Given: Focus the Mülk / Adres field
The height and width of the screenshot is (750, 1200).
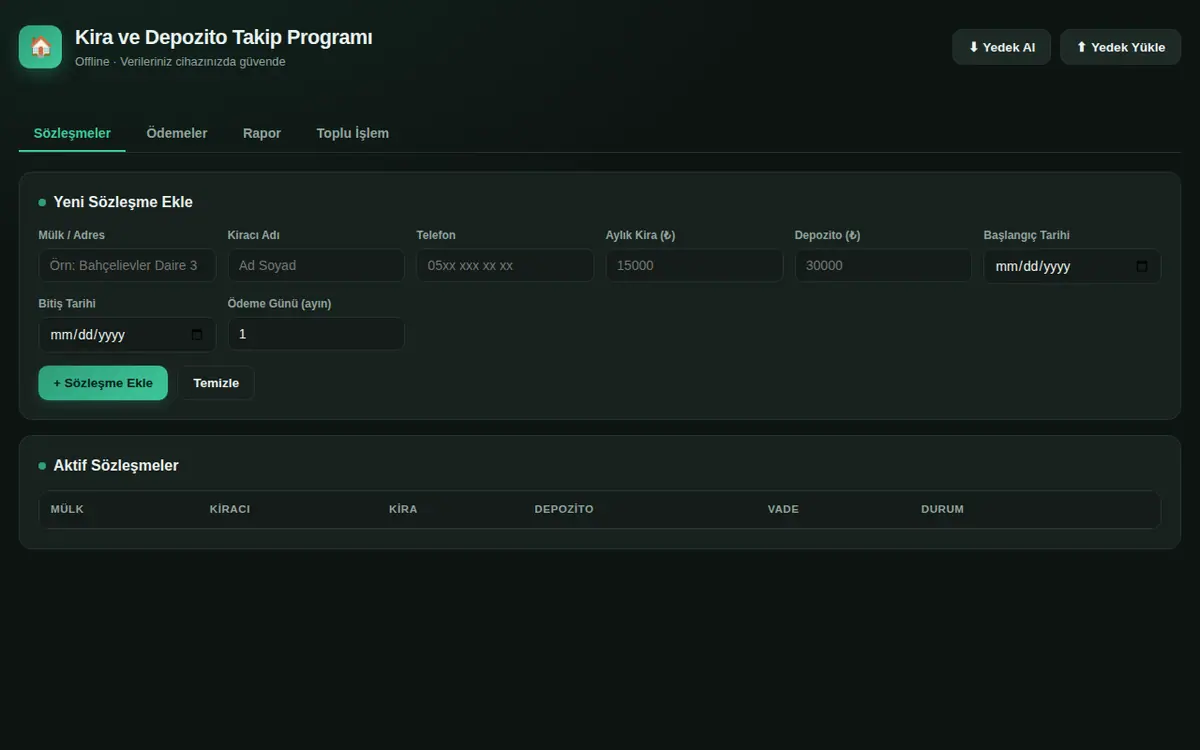Looking at the screenshot, I should (x=127, y=265).
